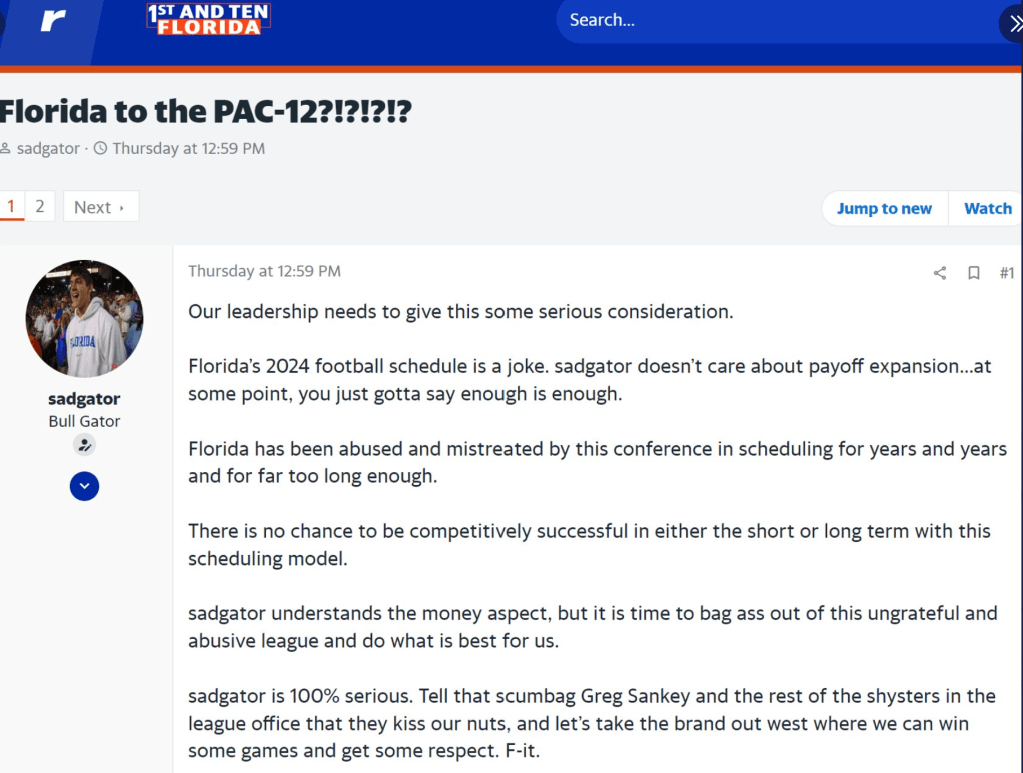The width and height of the screenshot is (1023, 773).
Task: Share the first post via share icon
Action: 939,273
